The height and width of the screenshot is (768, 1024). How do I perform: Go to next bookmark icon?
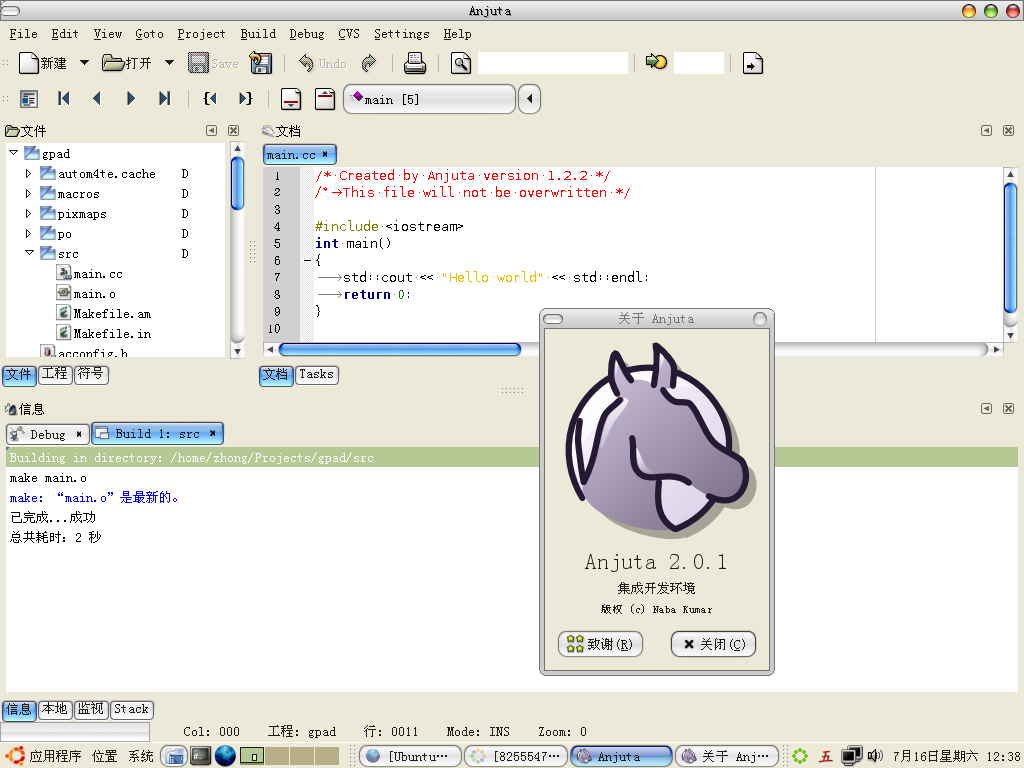point(131,99)
